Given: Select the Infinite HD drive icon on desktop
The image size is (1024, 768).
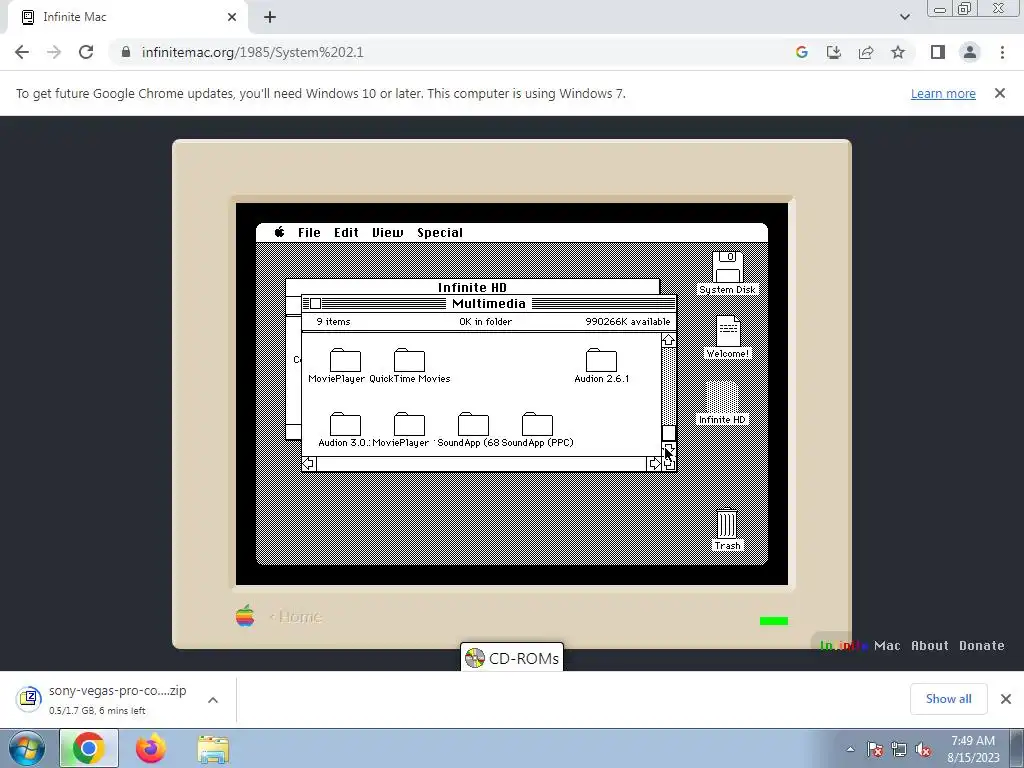Looking at the screenshot, I should 722,397.
